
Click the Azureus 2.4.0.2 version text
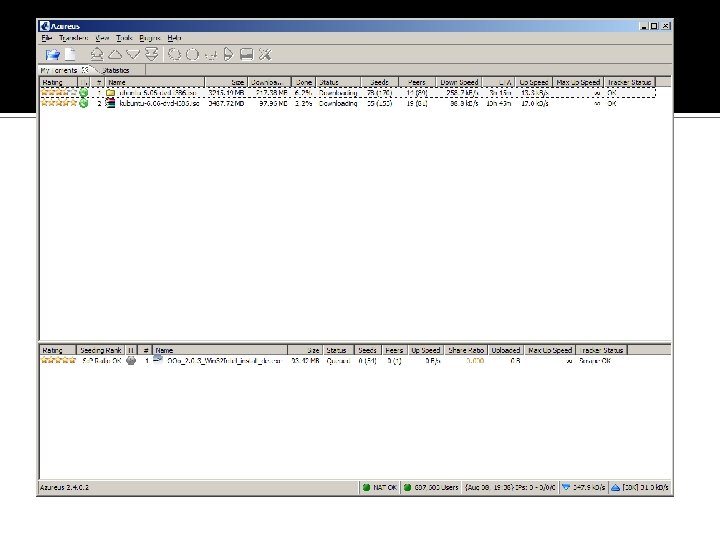click(64, 487)
